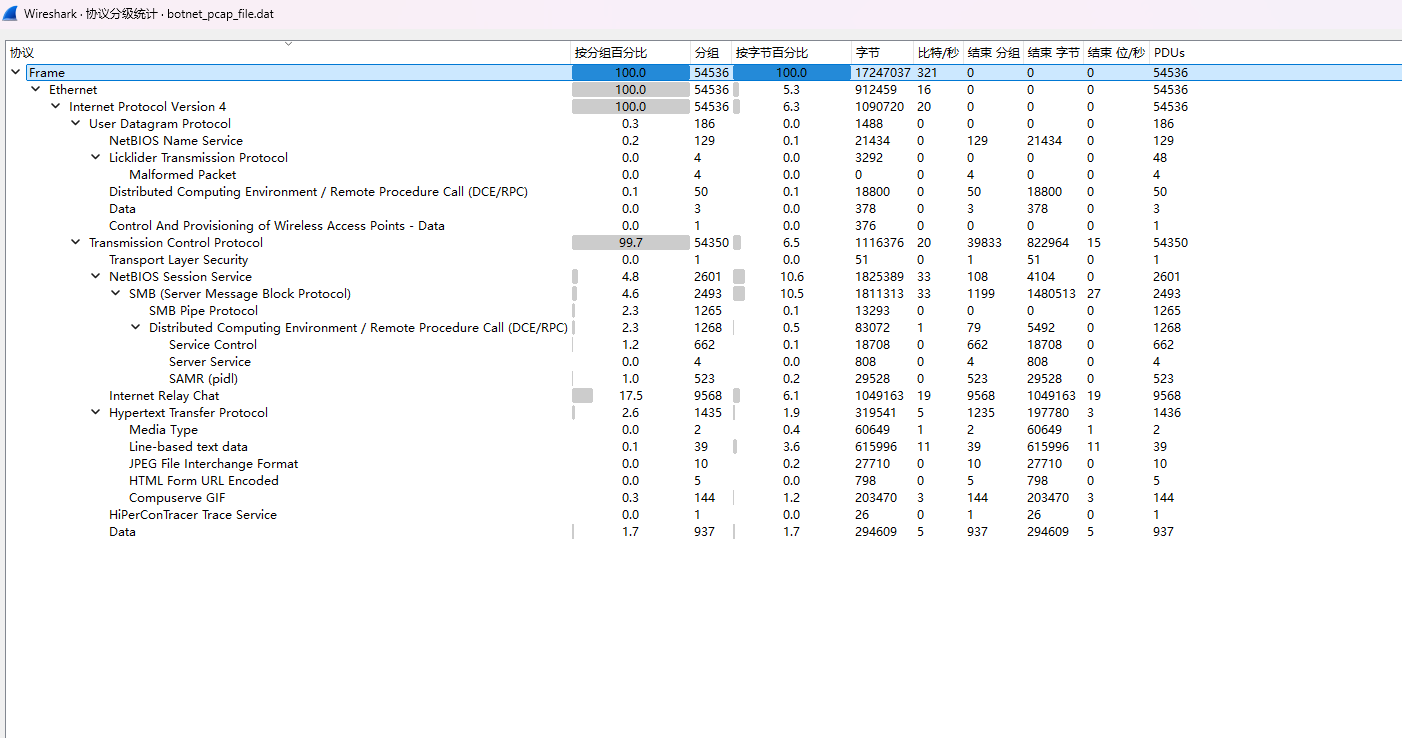The height and width of the screenshot is (738, 1402).
Task: Click bytes value 203470 in Compuserve GIF row
Action: coord(876,498)
